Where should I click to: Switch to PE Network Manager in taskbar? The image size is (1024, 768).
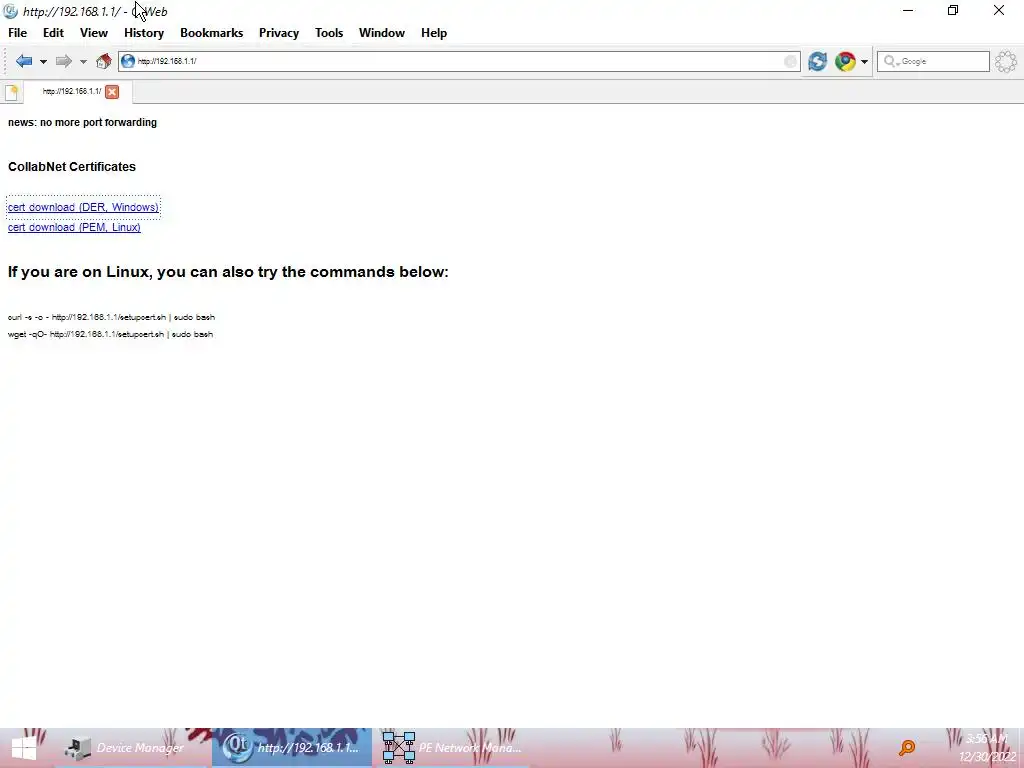click(454, 748)
